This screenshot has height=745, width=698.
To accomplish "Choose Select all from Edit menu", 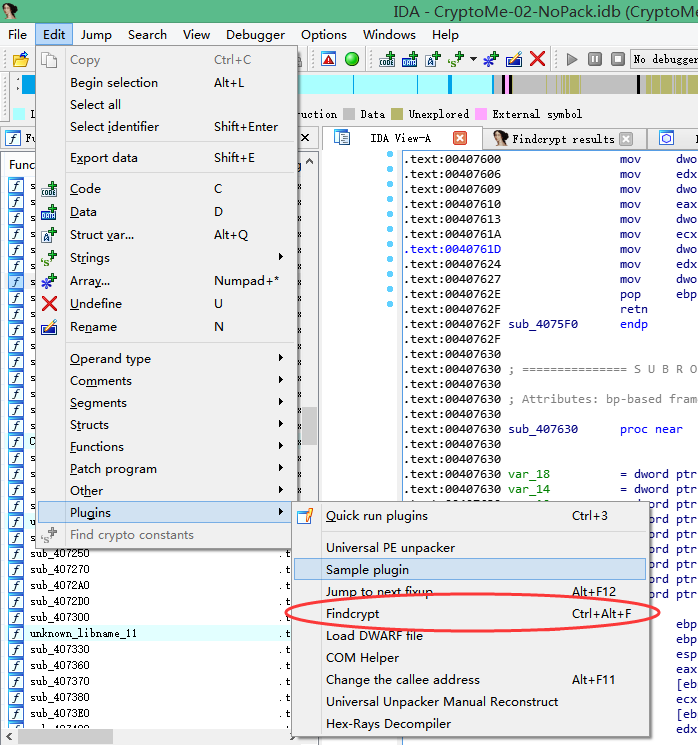I will point(166,105).
